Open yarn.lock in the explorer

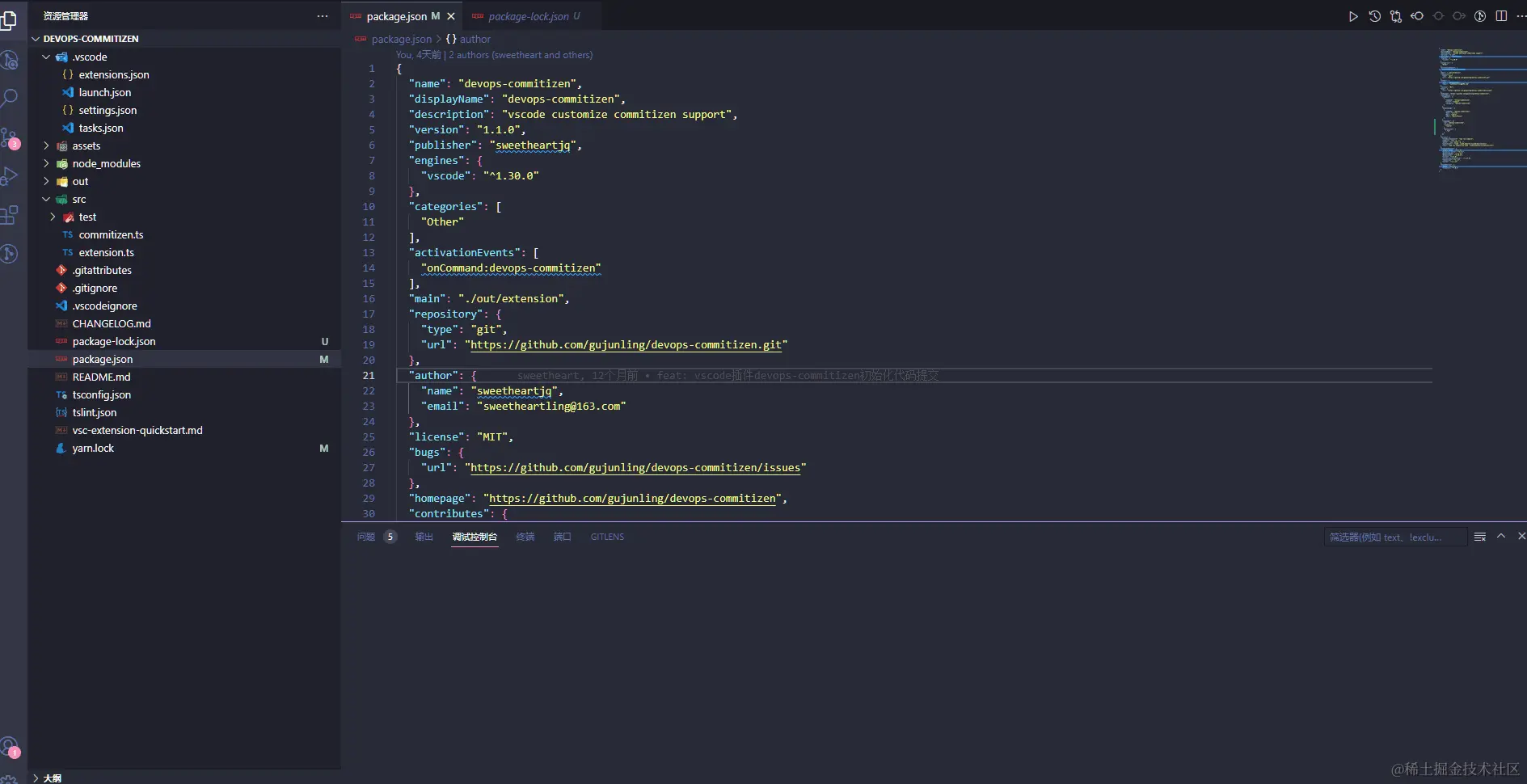(184, 448)
